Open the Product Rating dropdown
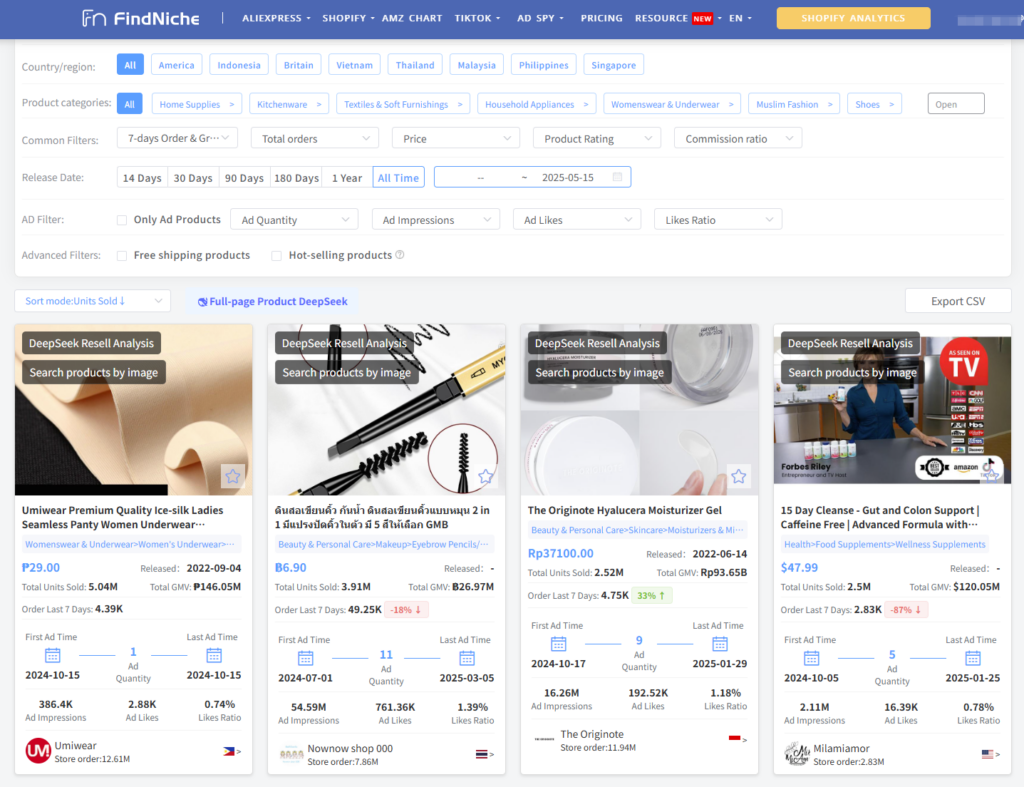 (597, 138)
